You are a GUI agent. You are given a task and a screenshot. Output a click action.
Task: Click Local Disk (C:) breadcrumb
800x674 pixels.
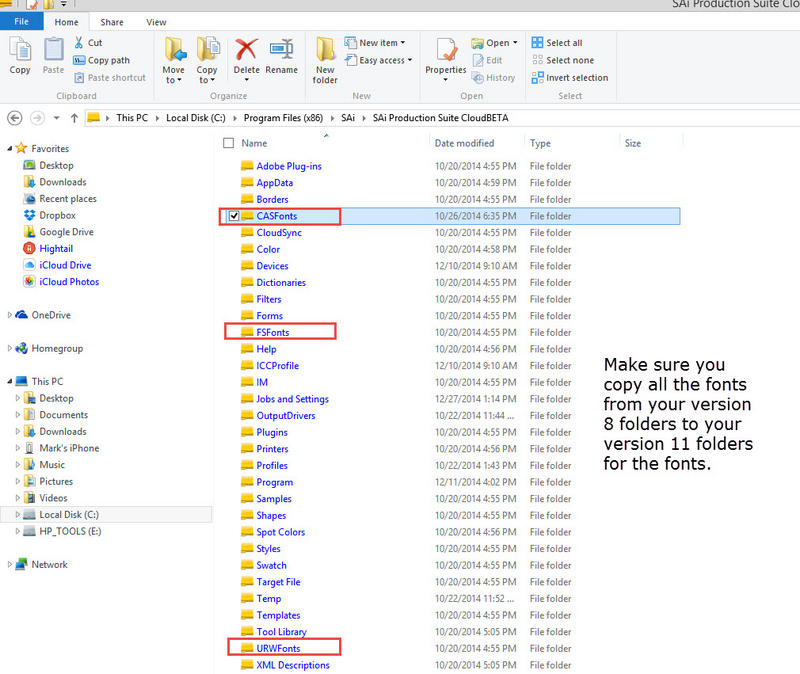196,118
